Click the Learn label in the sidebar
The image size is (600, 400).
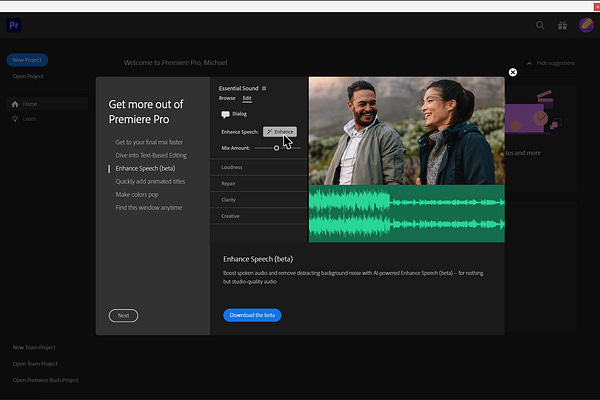tap(29, 119)
